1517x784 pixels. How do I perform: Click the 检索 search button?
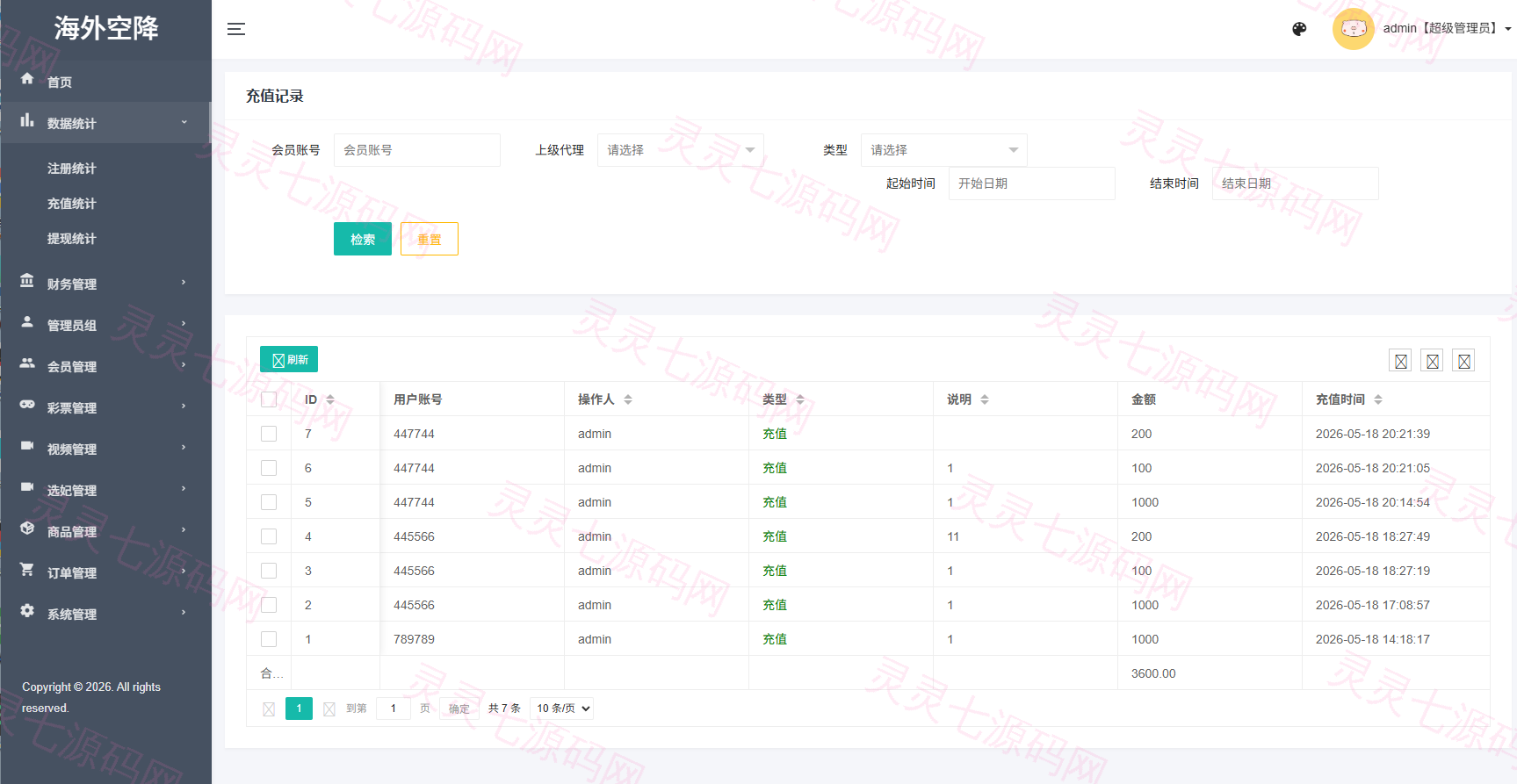click(363, 239)
